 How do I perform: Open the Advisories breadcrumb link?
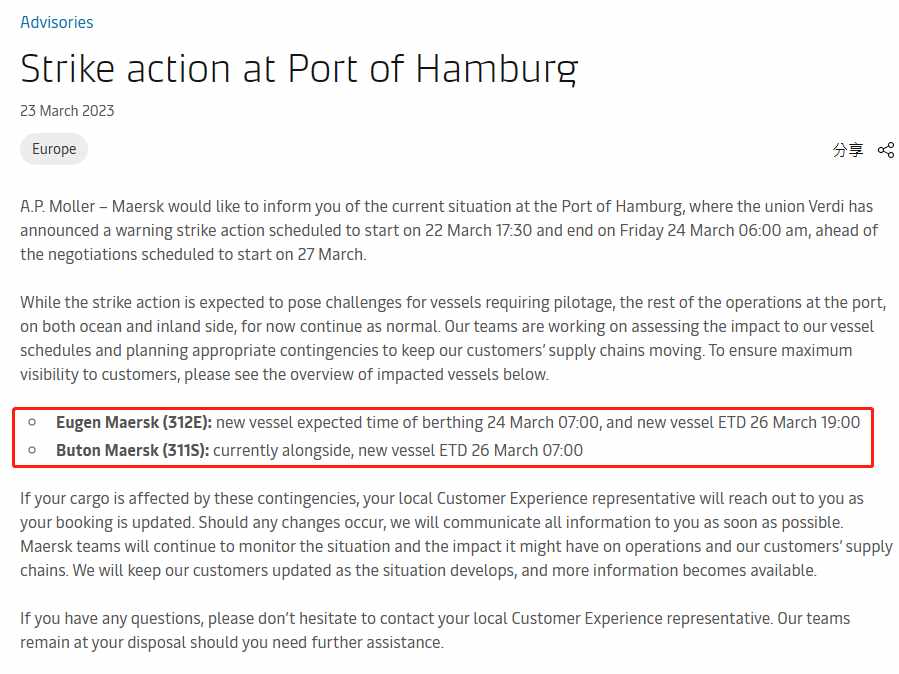[57, 22]
